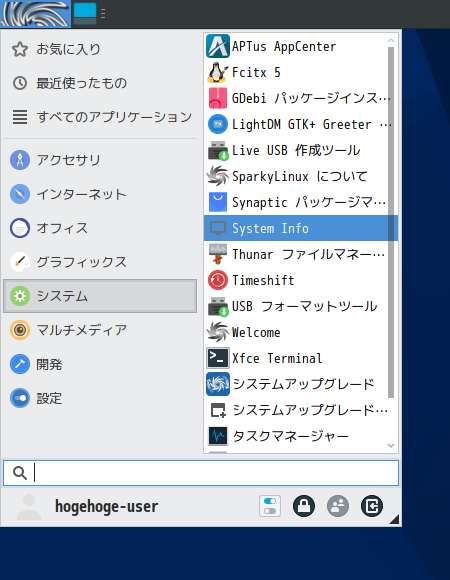Click the menu resize grip corner triangle
The height and width of the screenshot is (580, 450).
click(394, 519)
